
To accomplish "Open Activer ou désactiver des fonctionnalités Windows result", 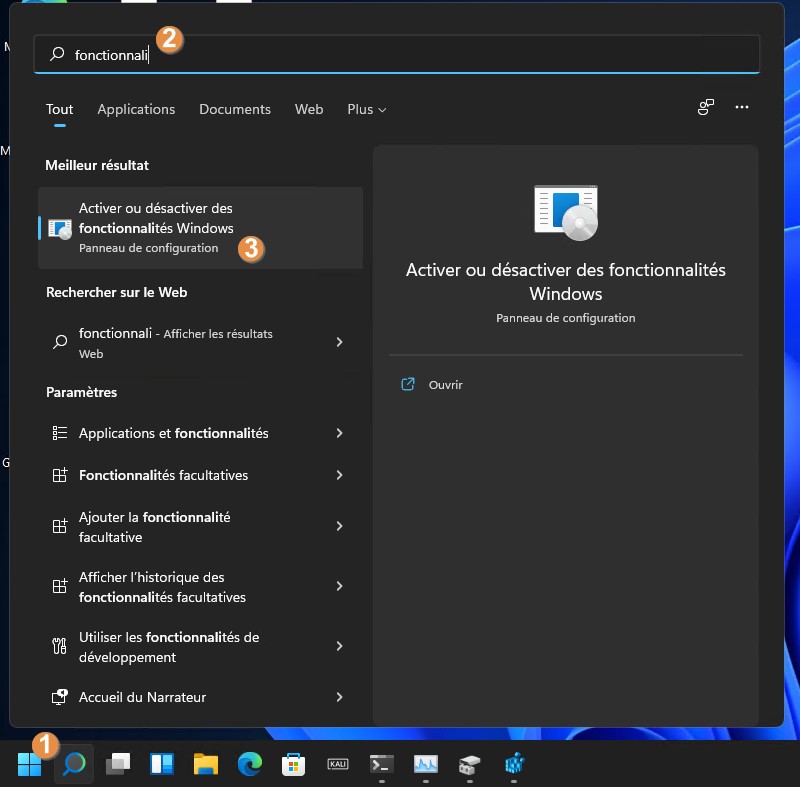I will (x=156, y=228).
